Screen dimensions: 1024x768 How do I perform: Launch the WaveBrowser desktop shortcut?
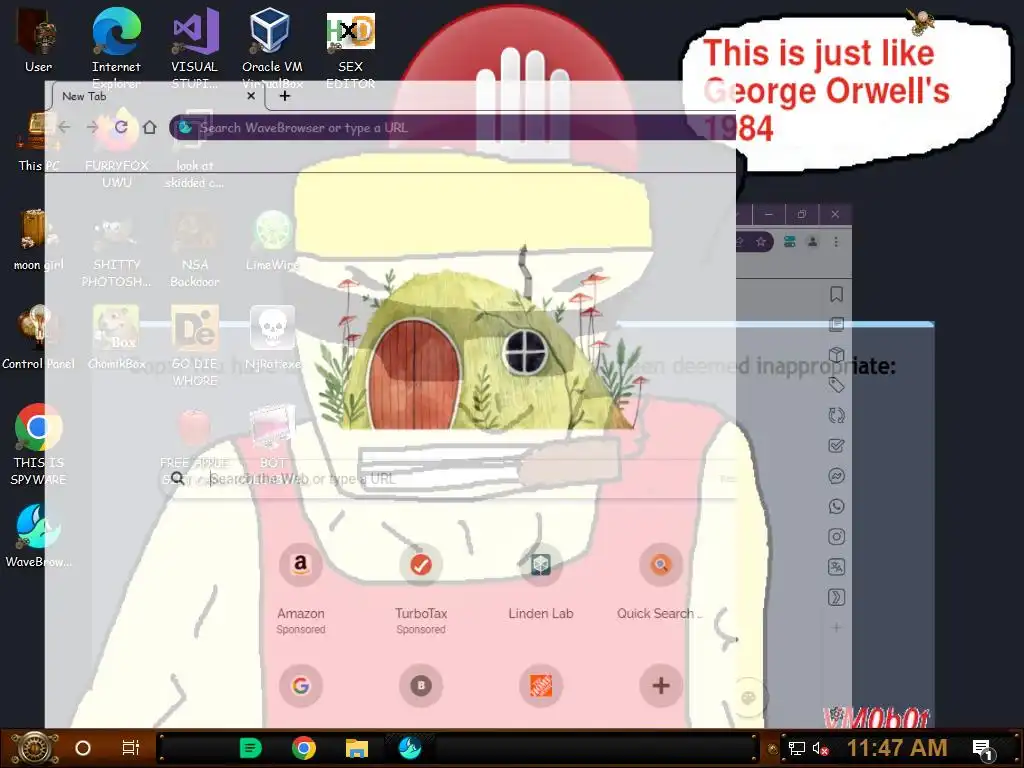pyautogui.click(x=38, y=536)
